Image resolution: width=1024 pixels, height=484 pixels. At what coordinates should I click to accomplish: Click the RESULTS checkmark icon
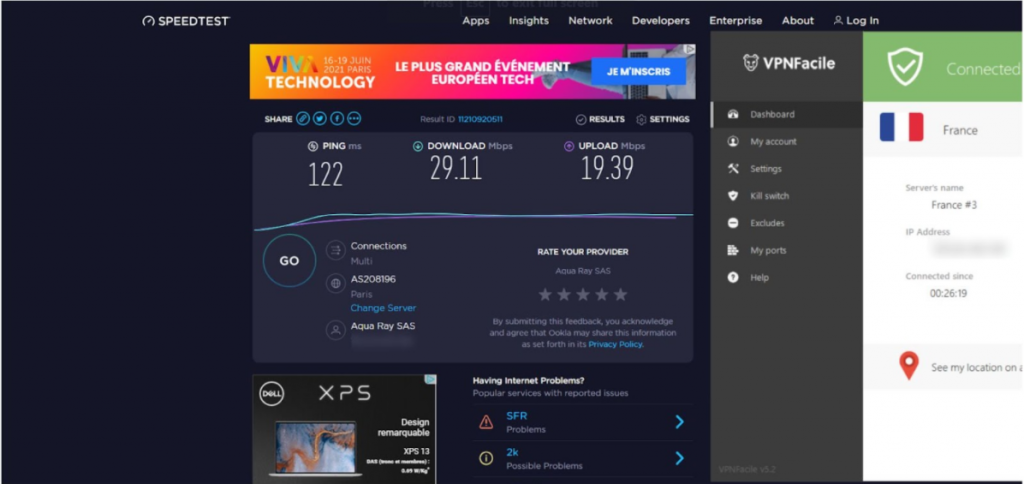click(x=581, y=120)
